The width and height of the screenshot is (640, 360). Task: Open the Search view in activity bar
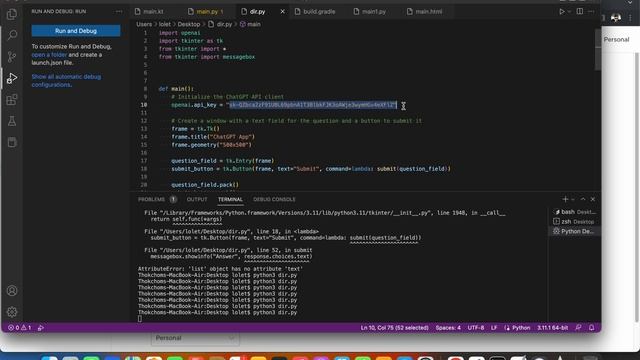point(12,36)
